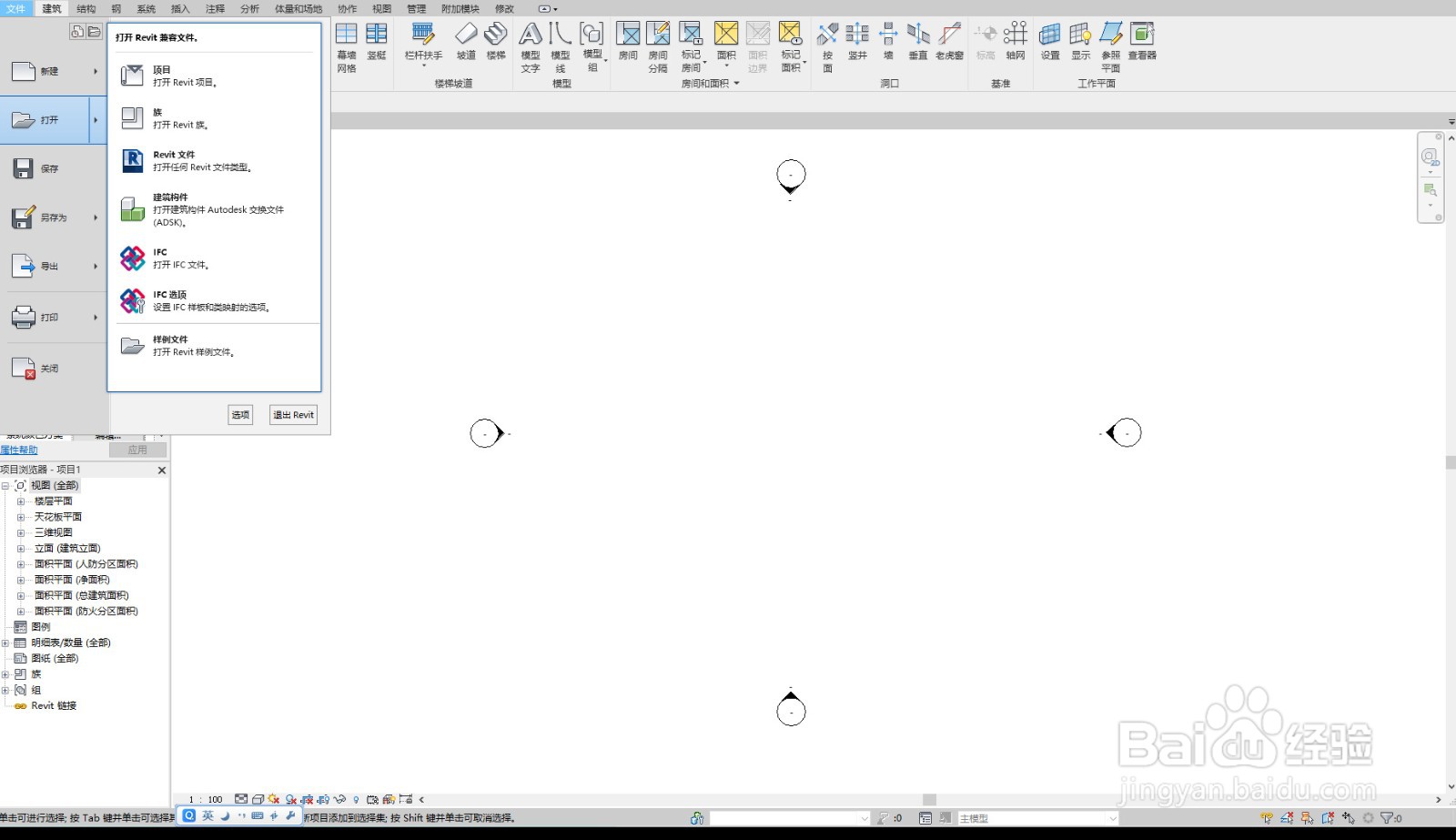Screen dimensions: 1456x840
Task: Select the 坡道 (ramp) tool
Action: 466,42
